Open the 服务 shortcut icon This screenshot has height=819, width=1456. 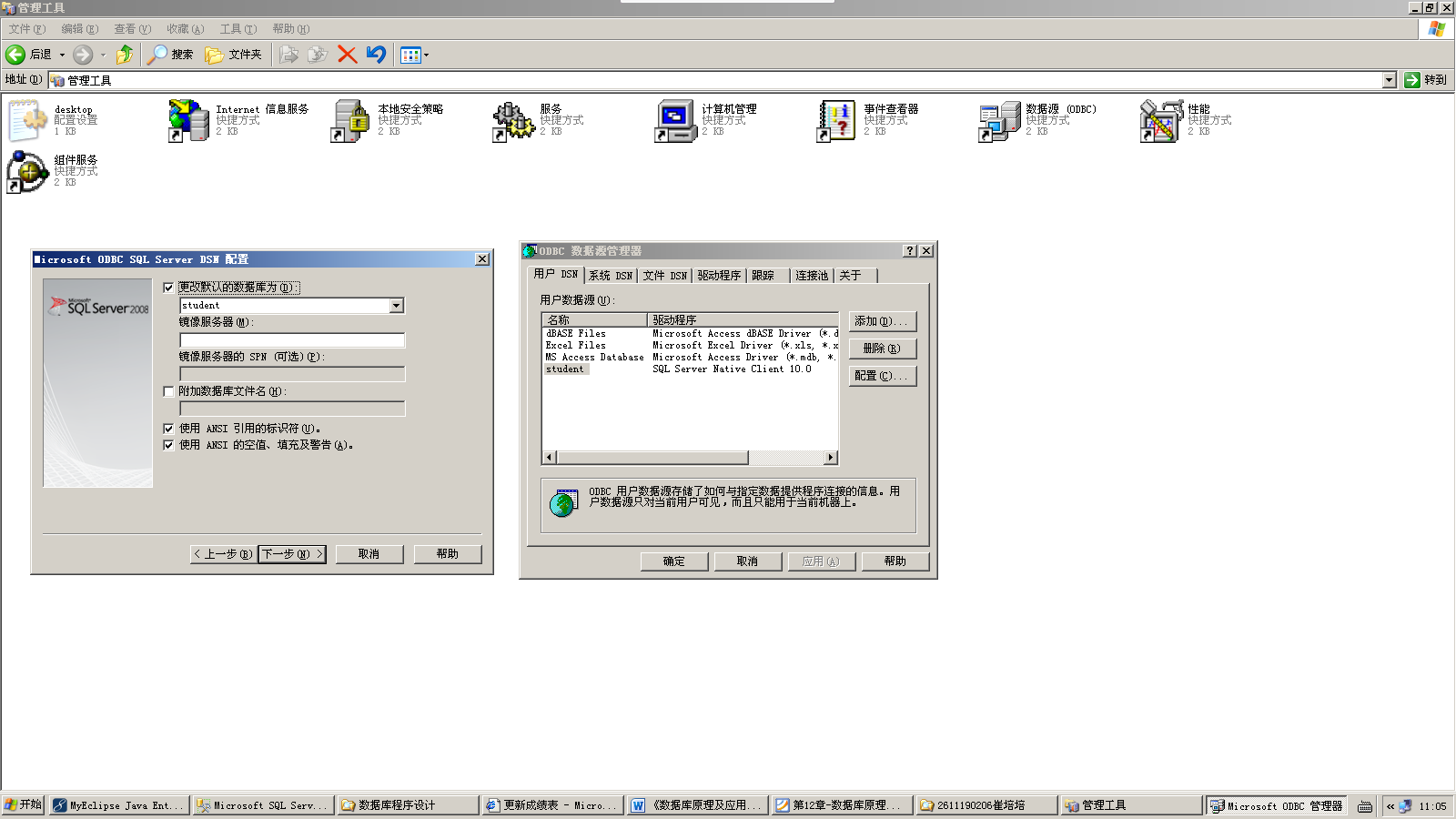(x=513, y=121)
